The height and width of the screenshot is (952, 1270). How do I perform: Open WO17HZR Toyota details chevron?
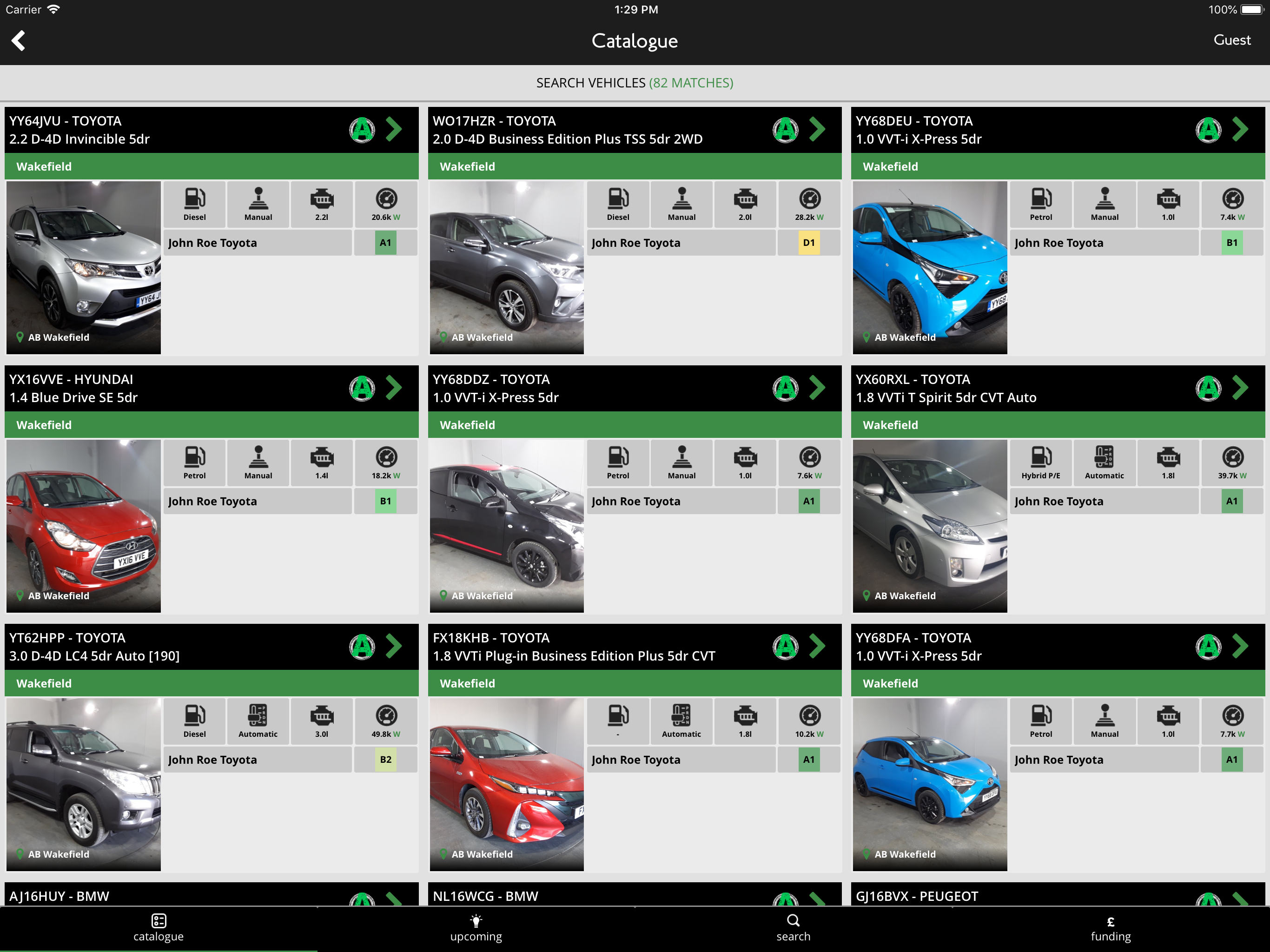(817, 129)
